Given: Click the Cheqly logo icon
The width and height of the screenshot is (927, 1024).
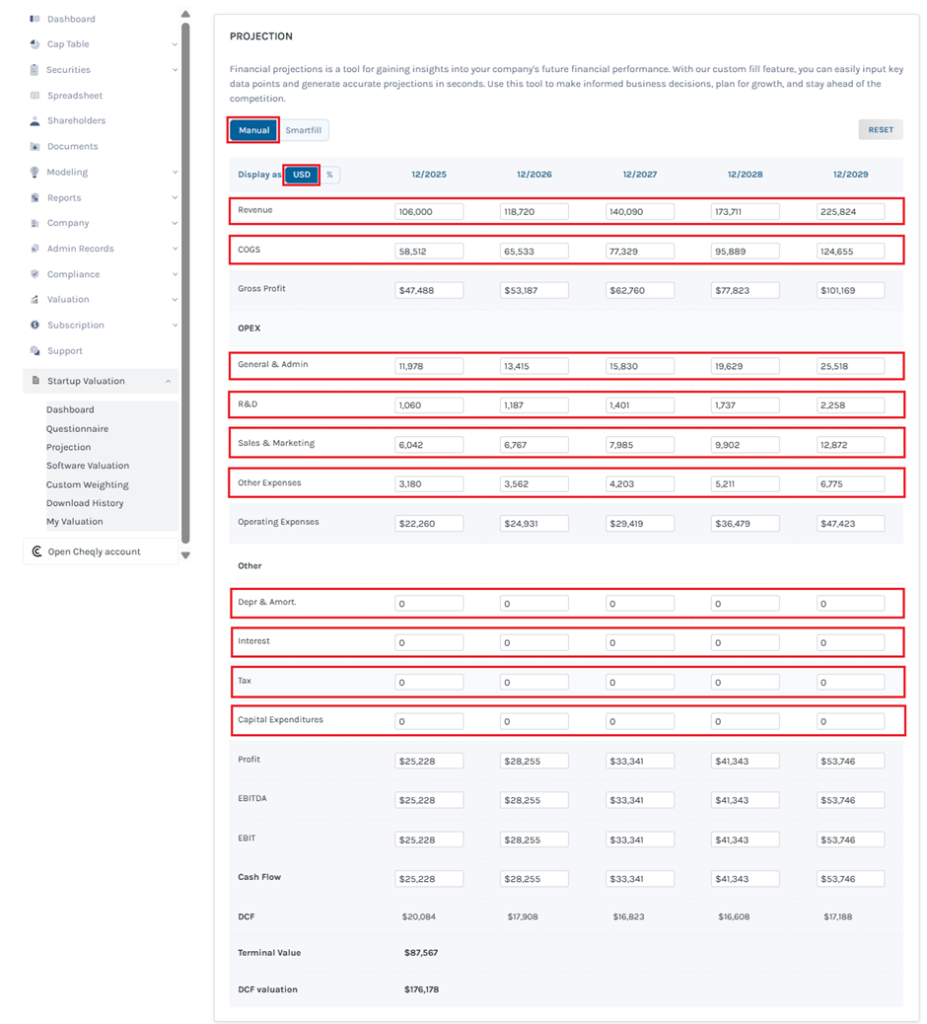Looking at the screenshot, I should [x=37, y=552].
